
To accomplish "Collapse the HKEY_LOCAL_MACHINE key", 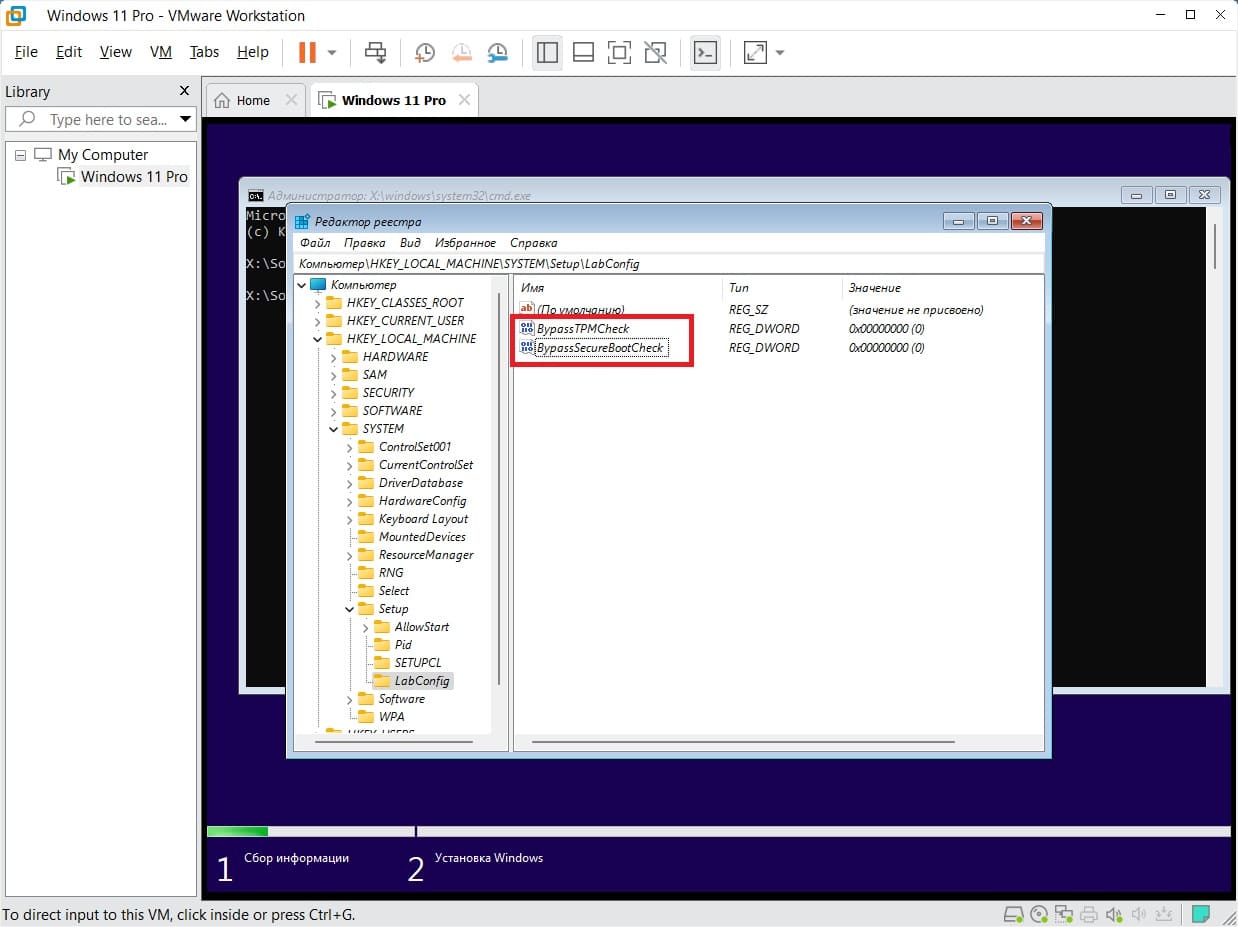I will point(318,339).
